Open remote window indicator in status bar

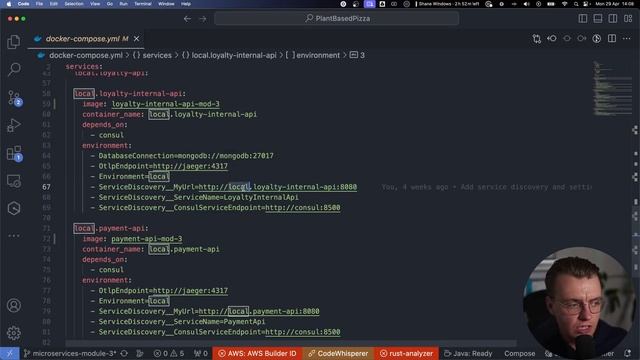pyautogui.click(x=9, y=353)
